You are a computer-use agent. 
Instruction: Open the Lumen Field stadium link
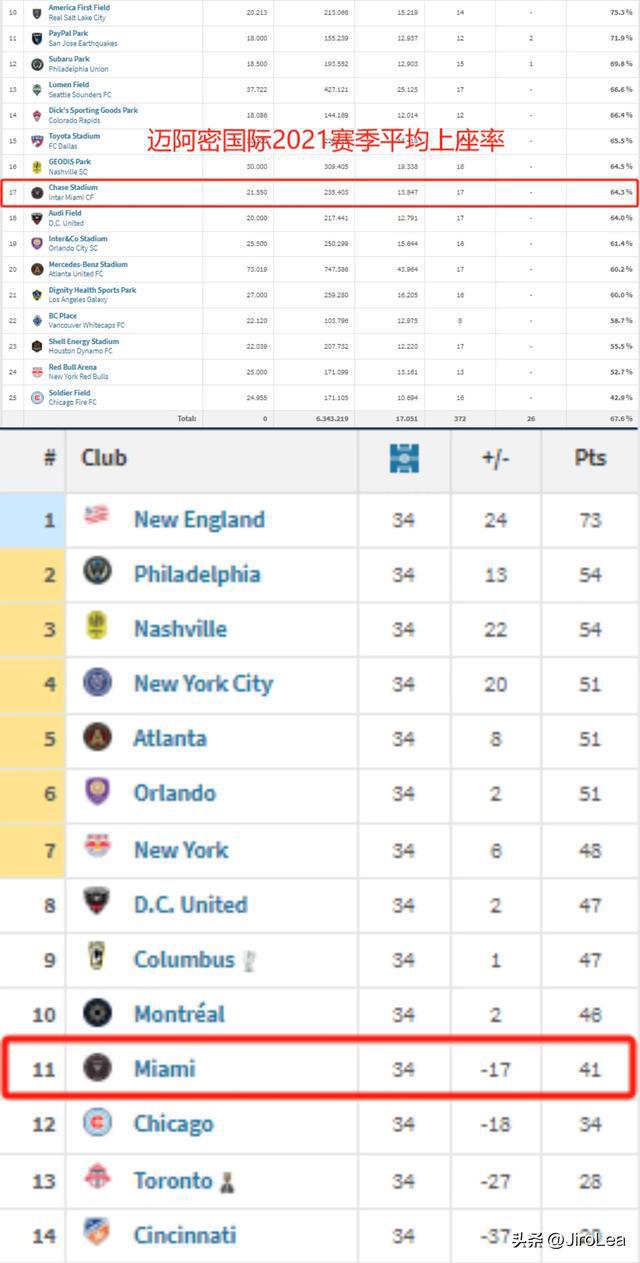(69, 85)
